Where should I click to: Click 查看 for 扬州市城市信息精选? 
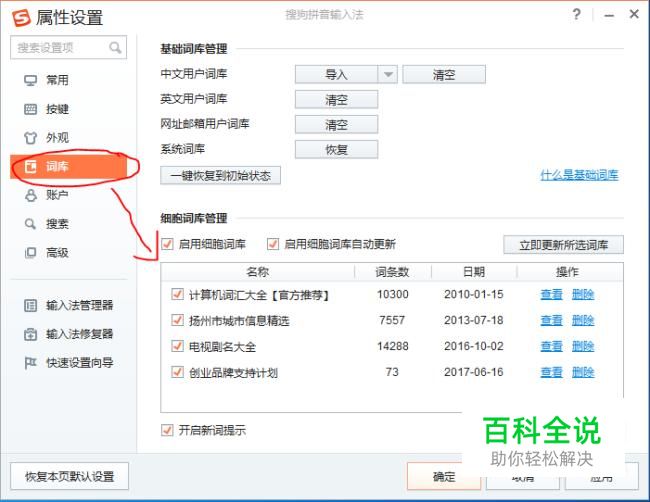(x=551, y=320)
